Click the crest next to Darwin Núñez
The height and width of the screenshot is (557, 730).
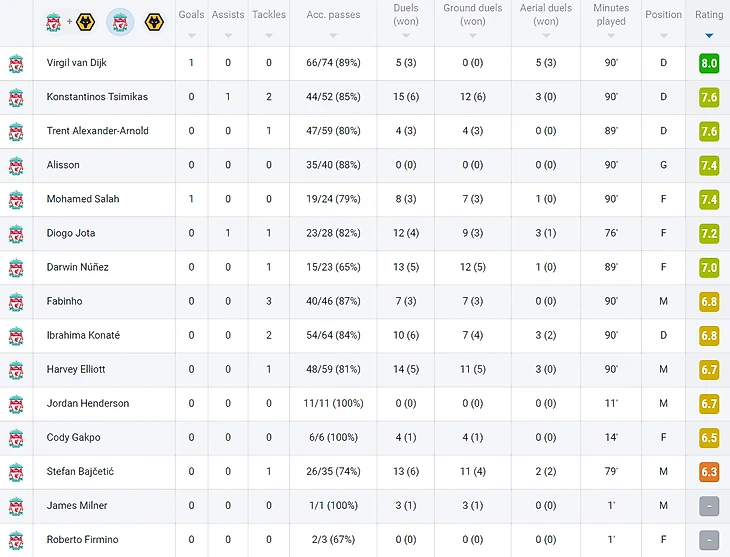(x=16, y=267)
